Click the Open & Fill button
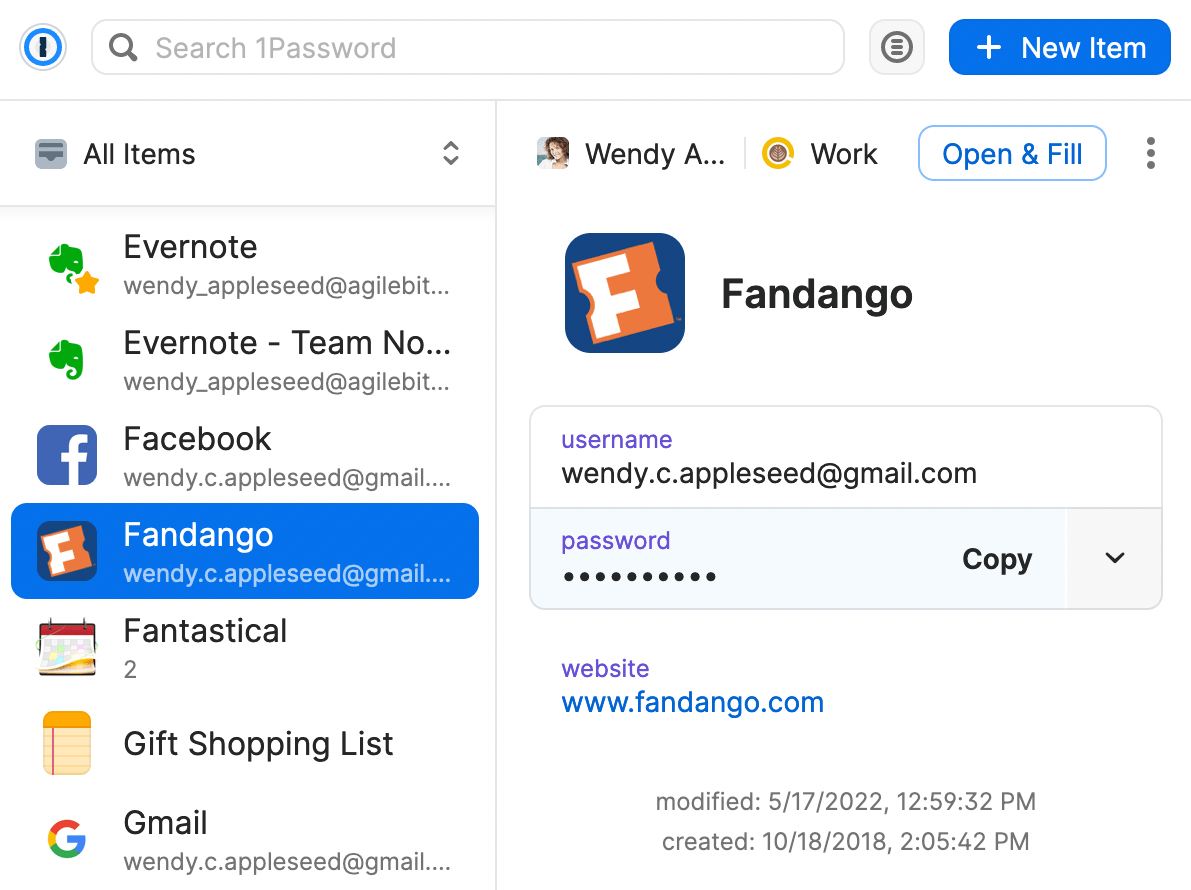1191x890 pixels. click(1012, 153)
